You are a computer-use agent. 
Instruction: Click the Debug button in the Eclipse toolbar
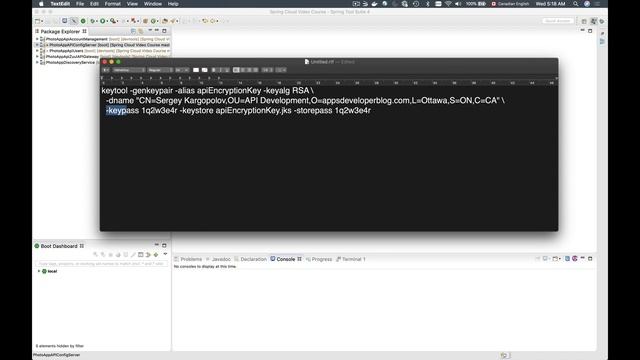pos(92,21)
